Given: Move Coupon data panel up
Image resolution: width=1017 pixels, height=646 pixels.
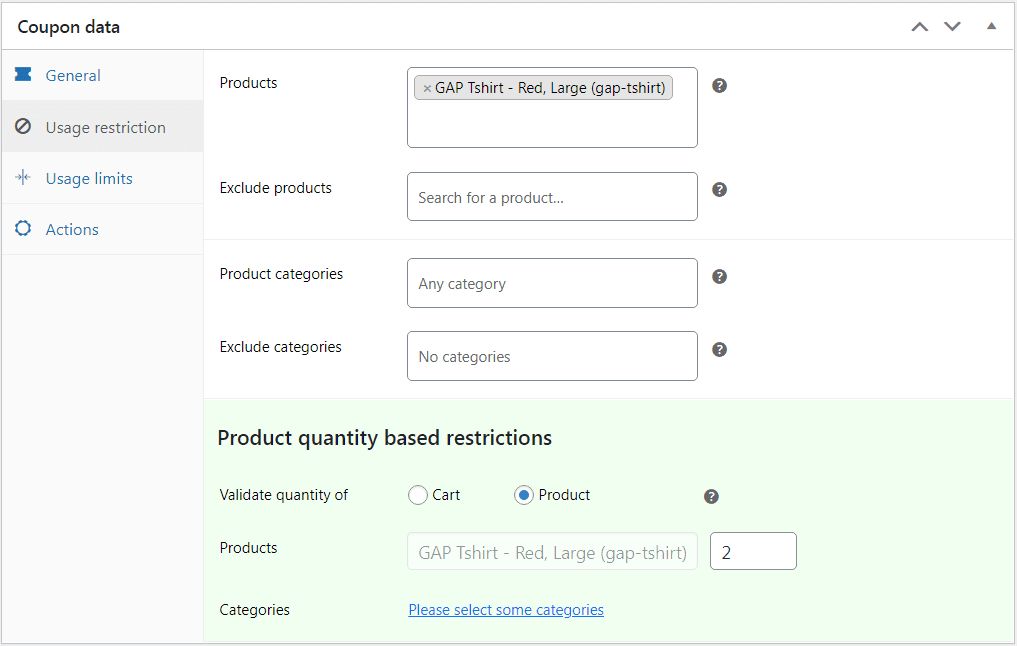Looking at the screenshot, I should click(920, 27).
